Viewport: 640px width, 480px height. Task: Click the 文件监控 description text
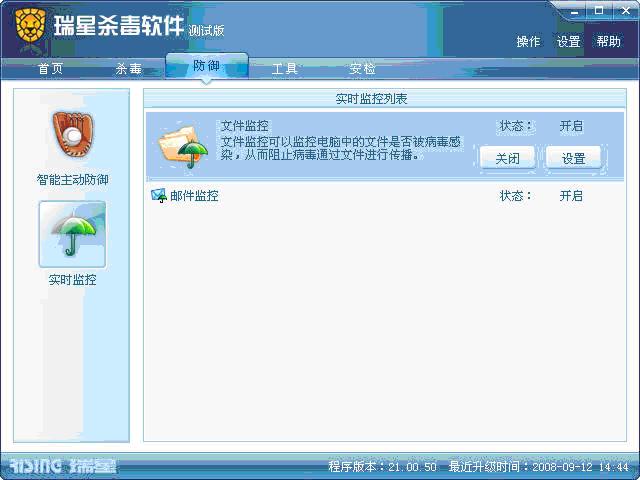(341, 148)
